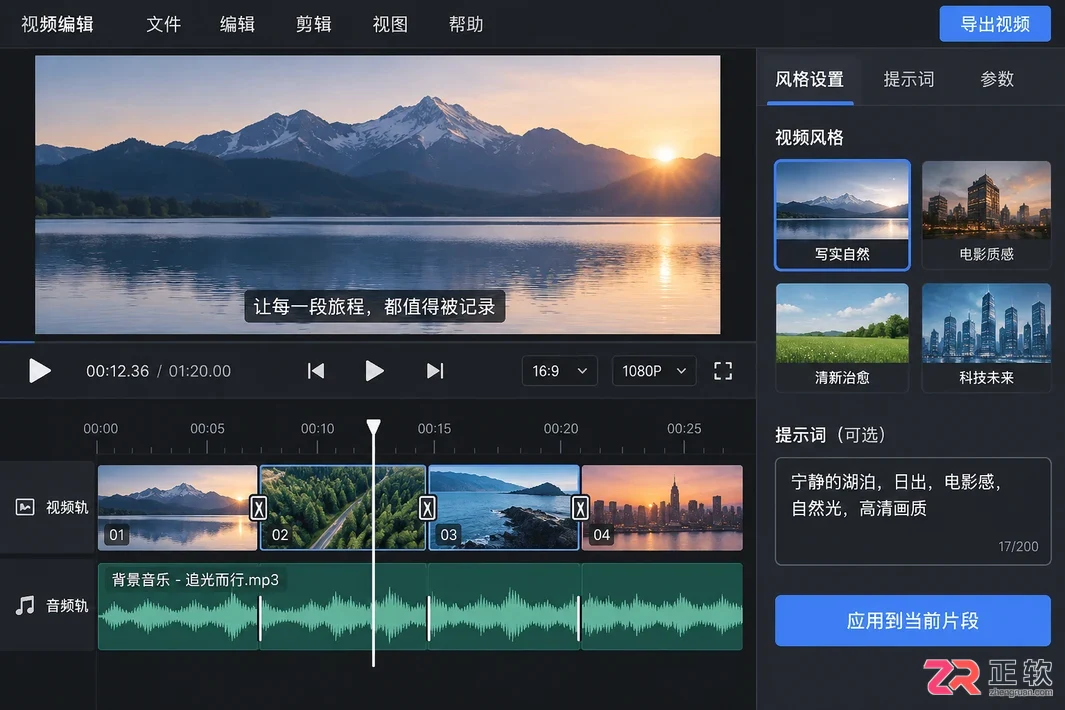
Task: Open the 编辑 menu
Action: [237, 24]
